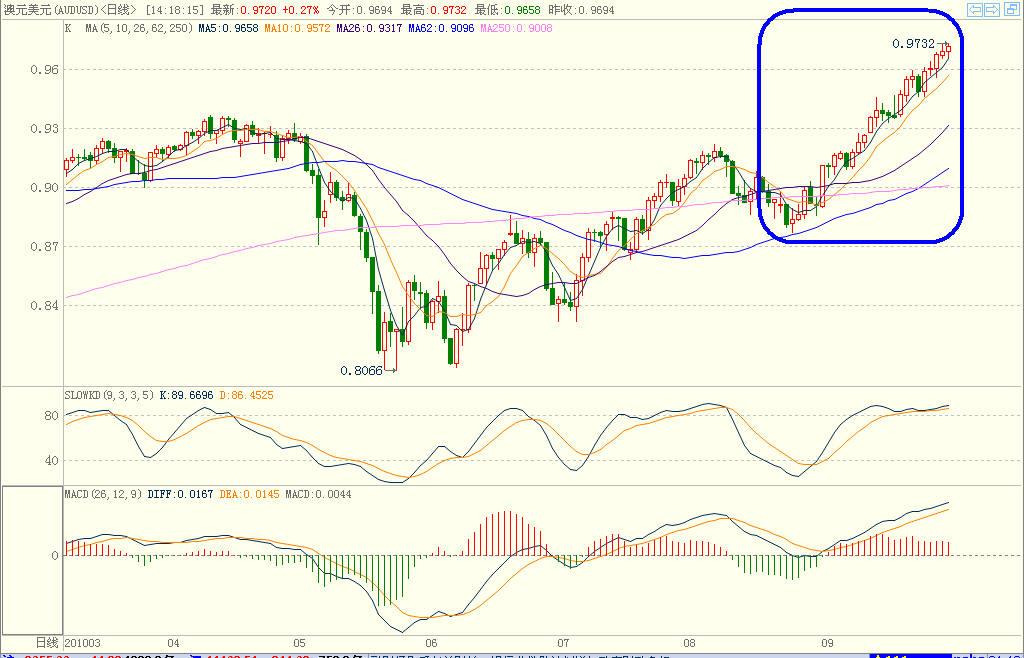Click the K:89.6696 stochastic value

(x=186, y=395)
